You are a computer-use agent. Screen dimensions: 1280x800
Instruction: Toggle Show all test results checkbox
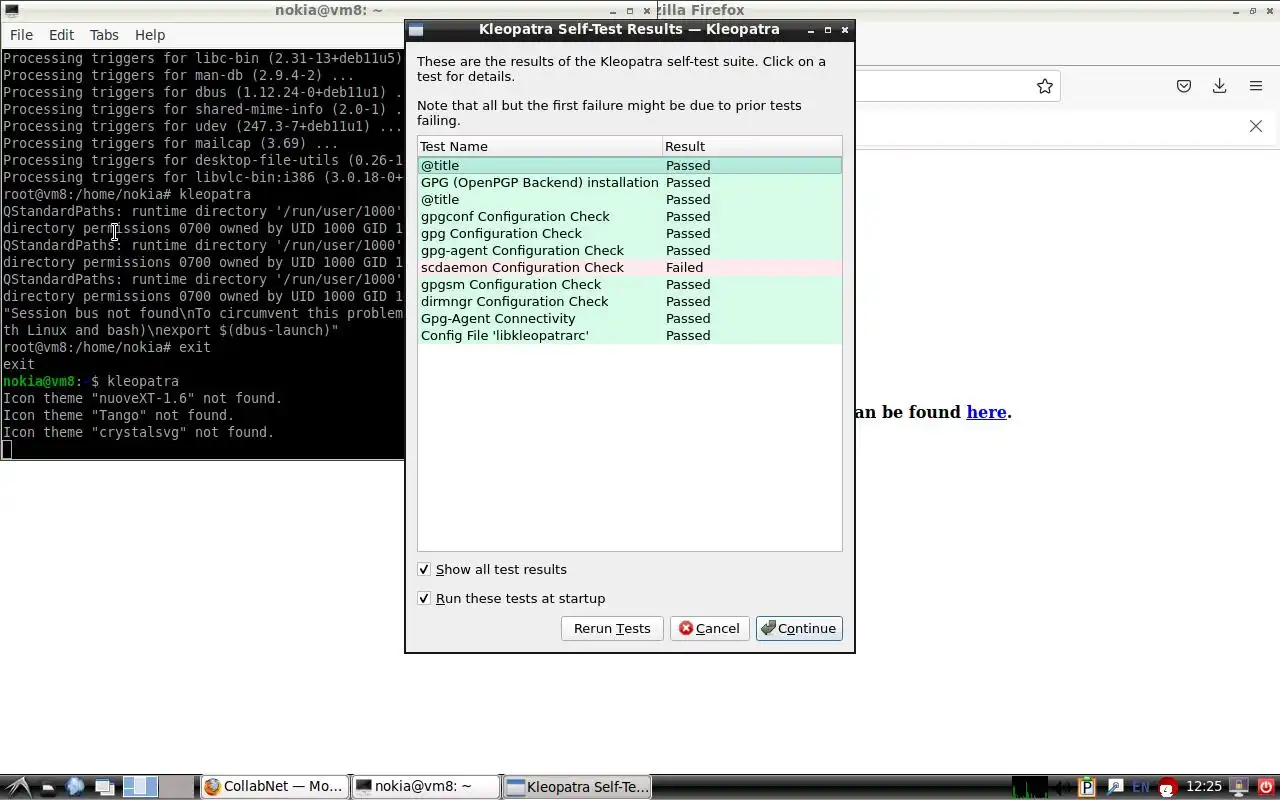pos(424,569)
